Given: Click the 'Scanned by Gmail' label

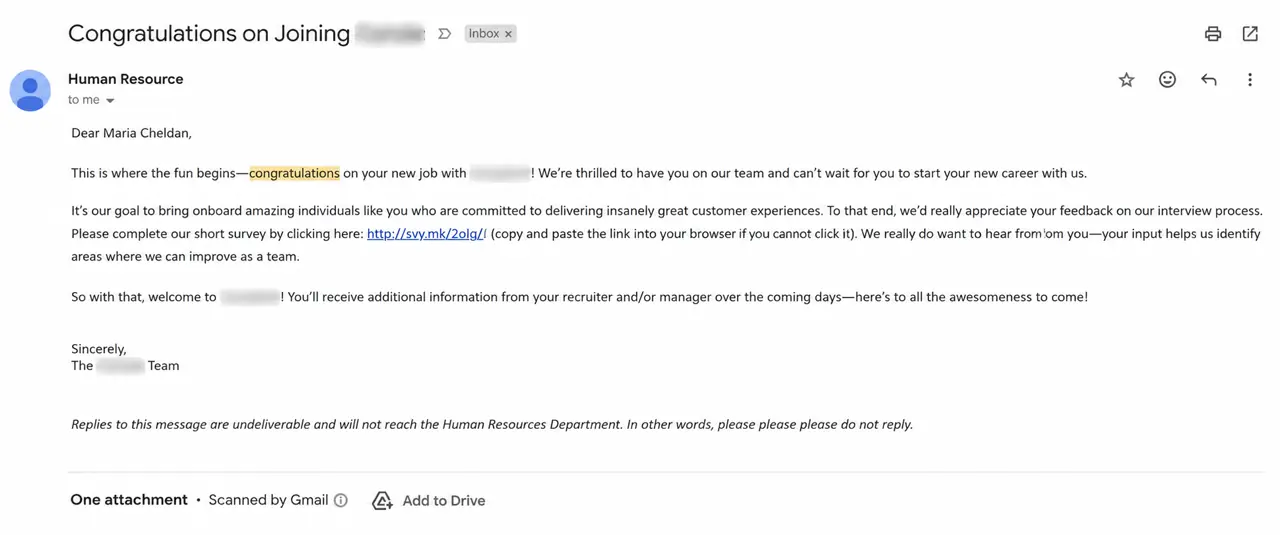Looking at the screenshot, I should (268, 500).
